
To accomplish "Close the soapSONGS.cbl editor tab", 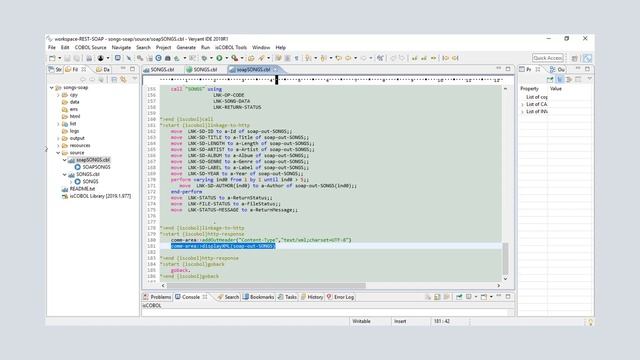I will (x=276, y=70).
